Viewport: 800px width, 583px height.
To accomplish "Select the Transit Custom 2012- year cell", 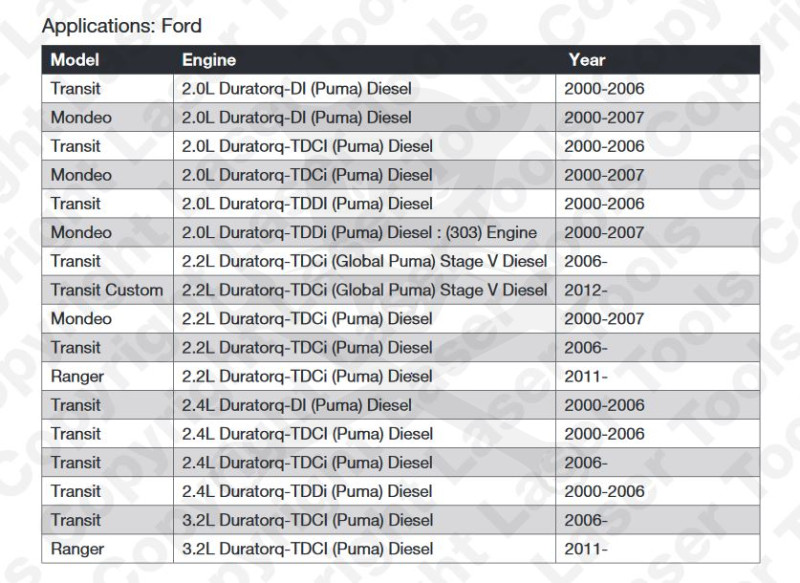I will pos(658,290).
